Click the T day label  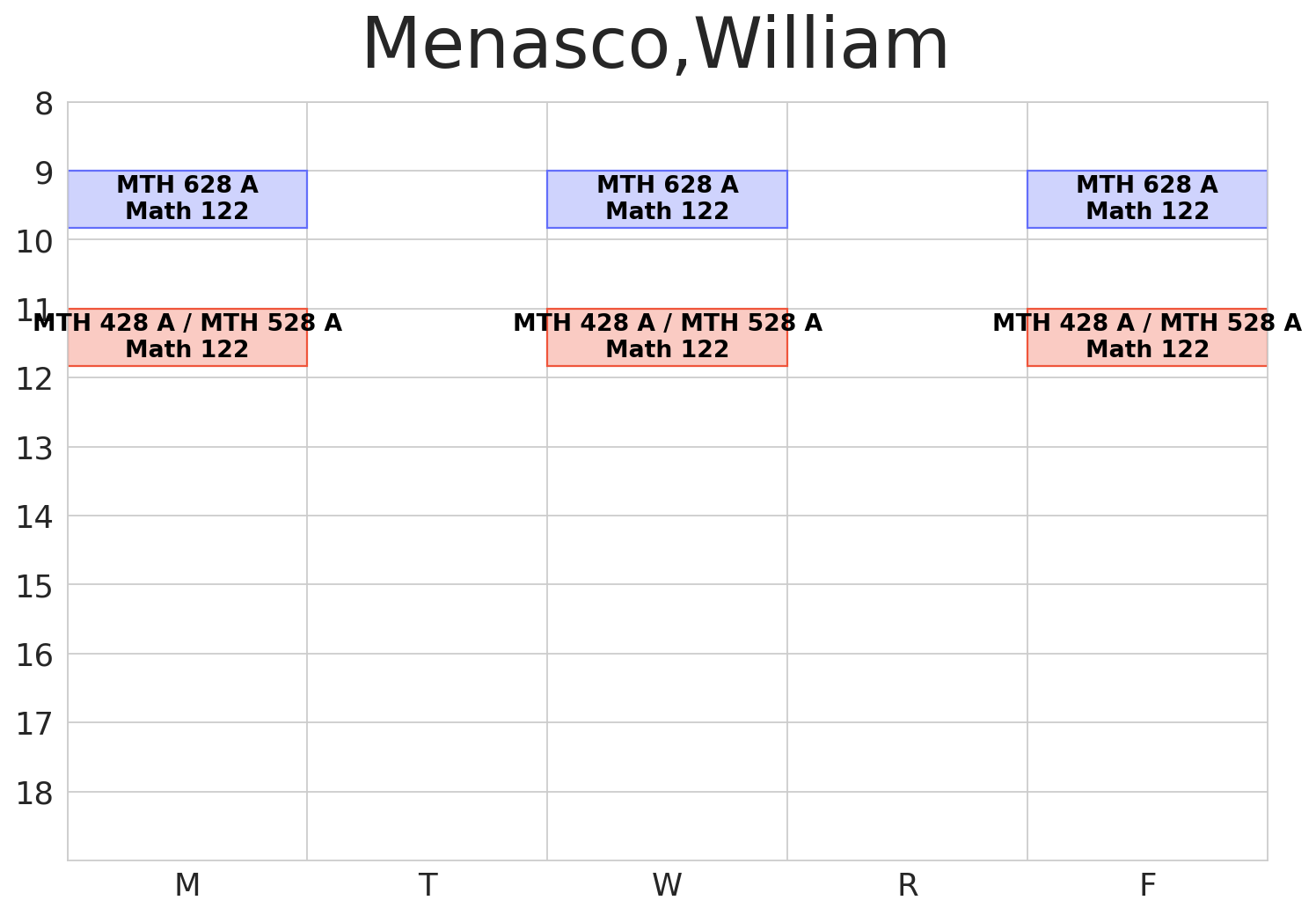428,885
